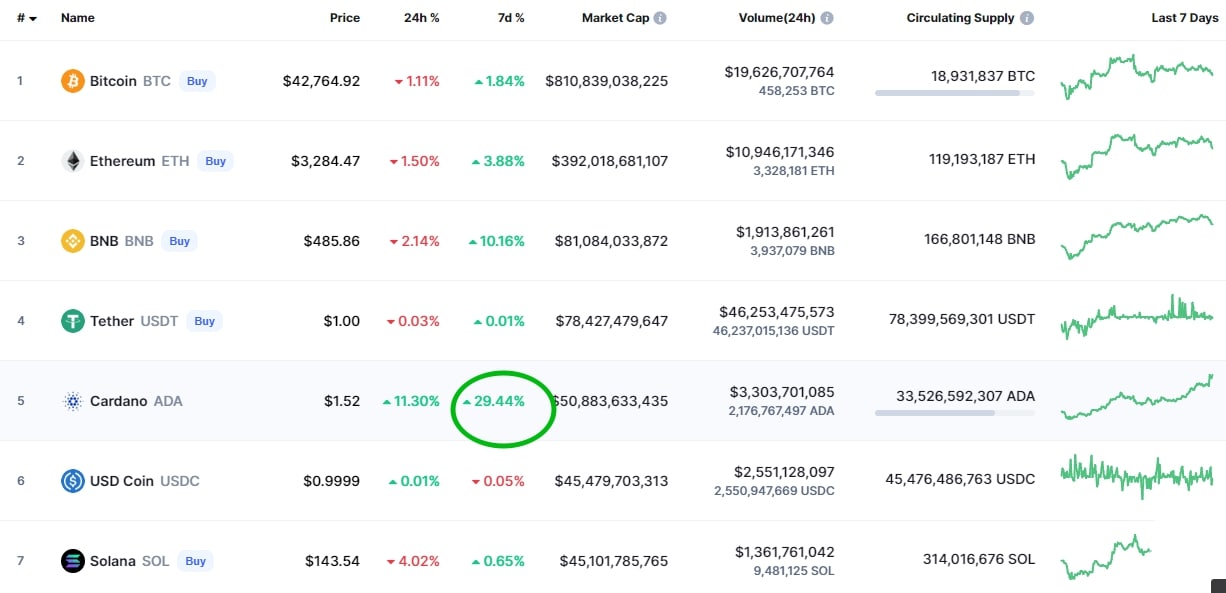The height and width of the screenshot is (593, 1226).
Task: Open the BNB 7-day sparkline chart
Action: (1137, 237)
